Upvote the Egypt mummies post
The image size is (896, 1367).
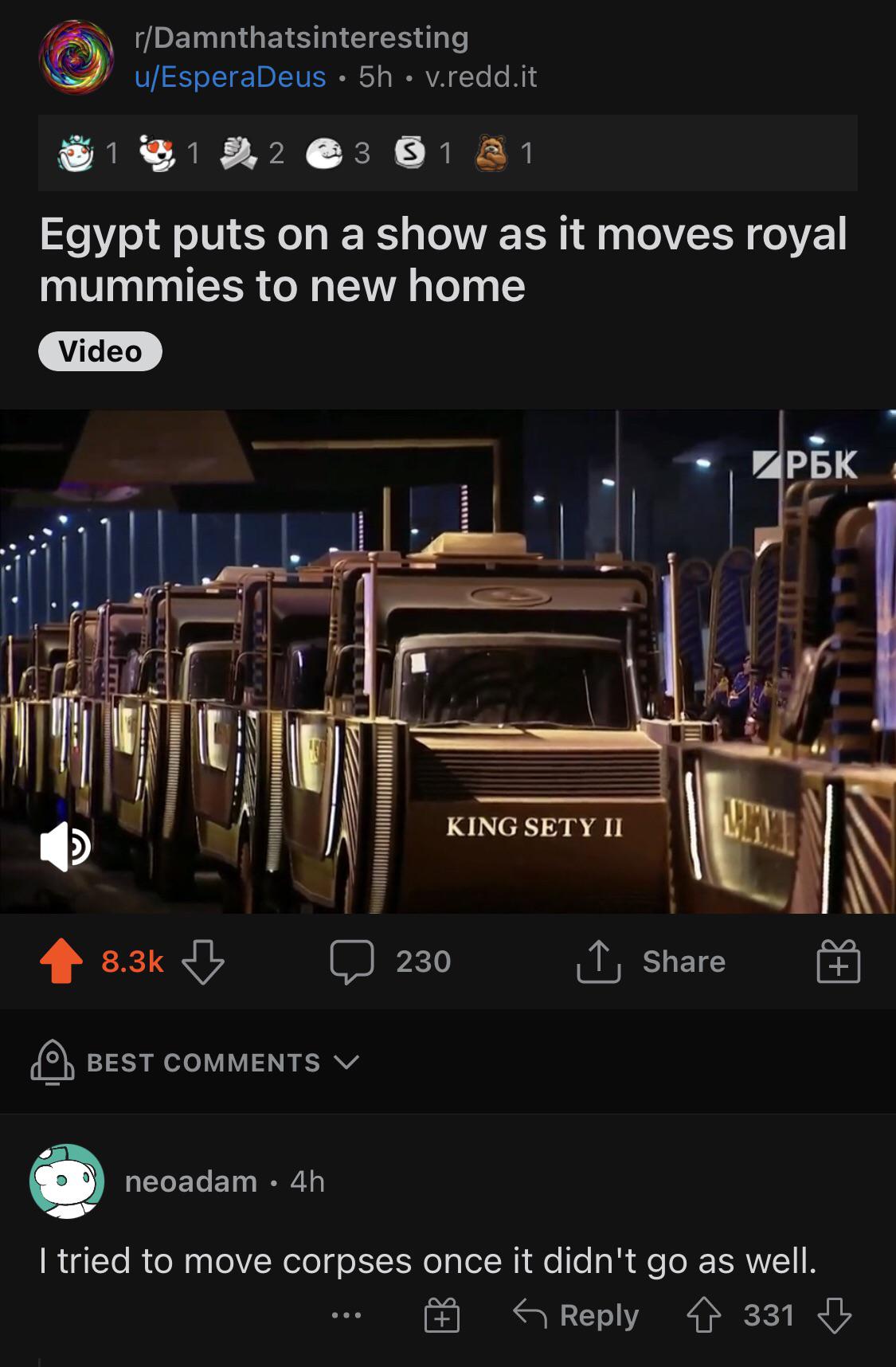pyautogui.click(x=61, y=962)
